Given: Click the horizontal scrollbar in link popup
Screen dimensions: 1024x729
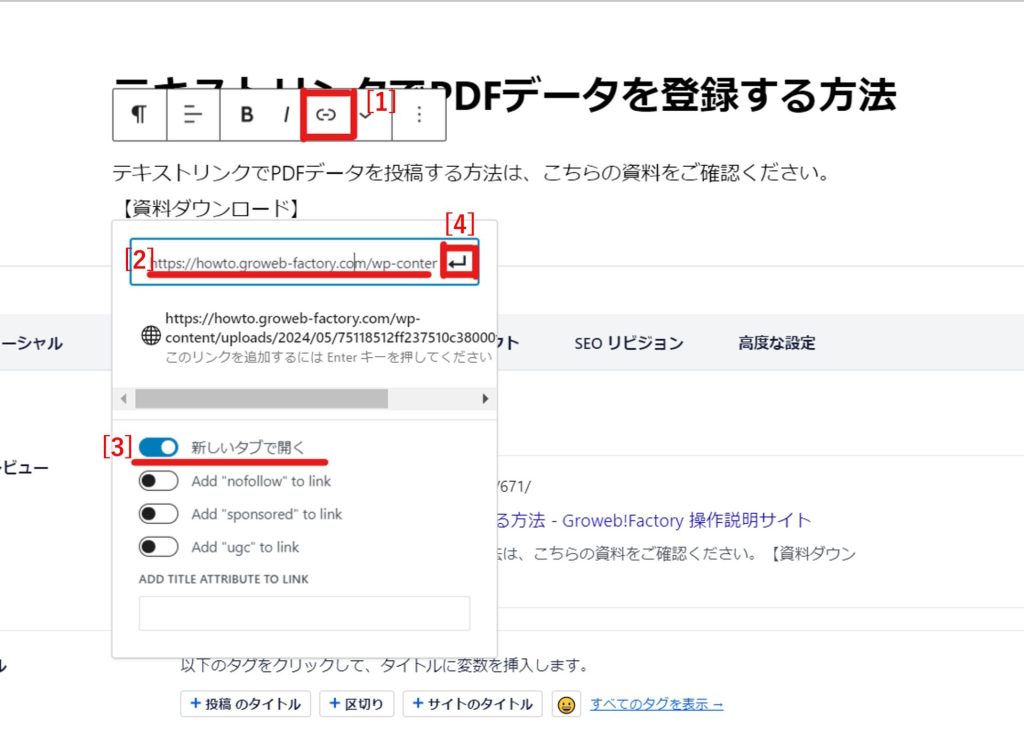Looking at the screenshot, I should [x=261, y=398].
